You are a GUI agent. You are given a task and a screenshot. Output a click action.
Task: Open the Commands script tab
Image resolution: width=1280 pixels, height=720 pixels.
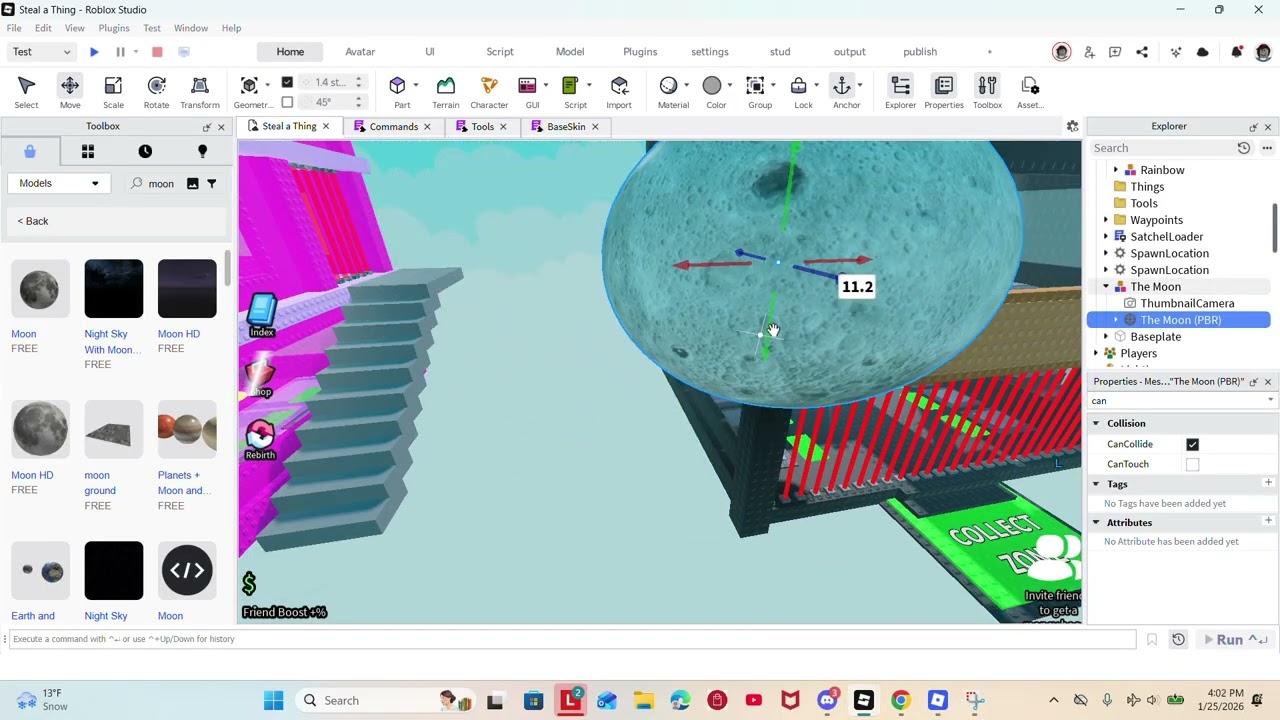pos(393,127)
